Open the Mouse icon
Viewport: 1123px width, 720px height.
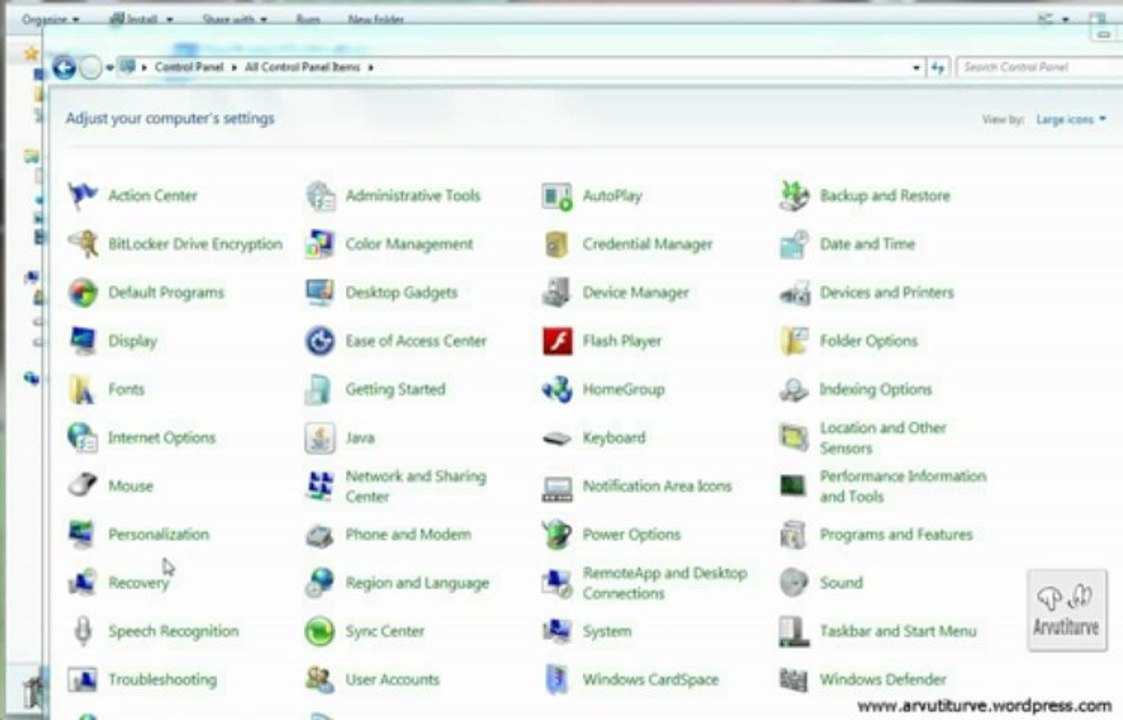[x=82, y=486]
